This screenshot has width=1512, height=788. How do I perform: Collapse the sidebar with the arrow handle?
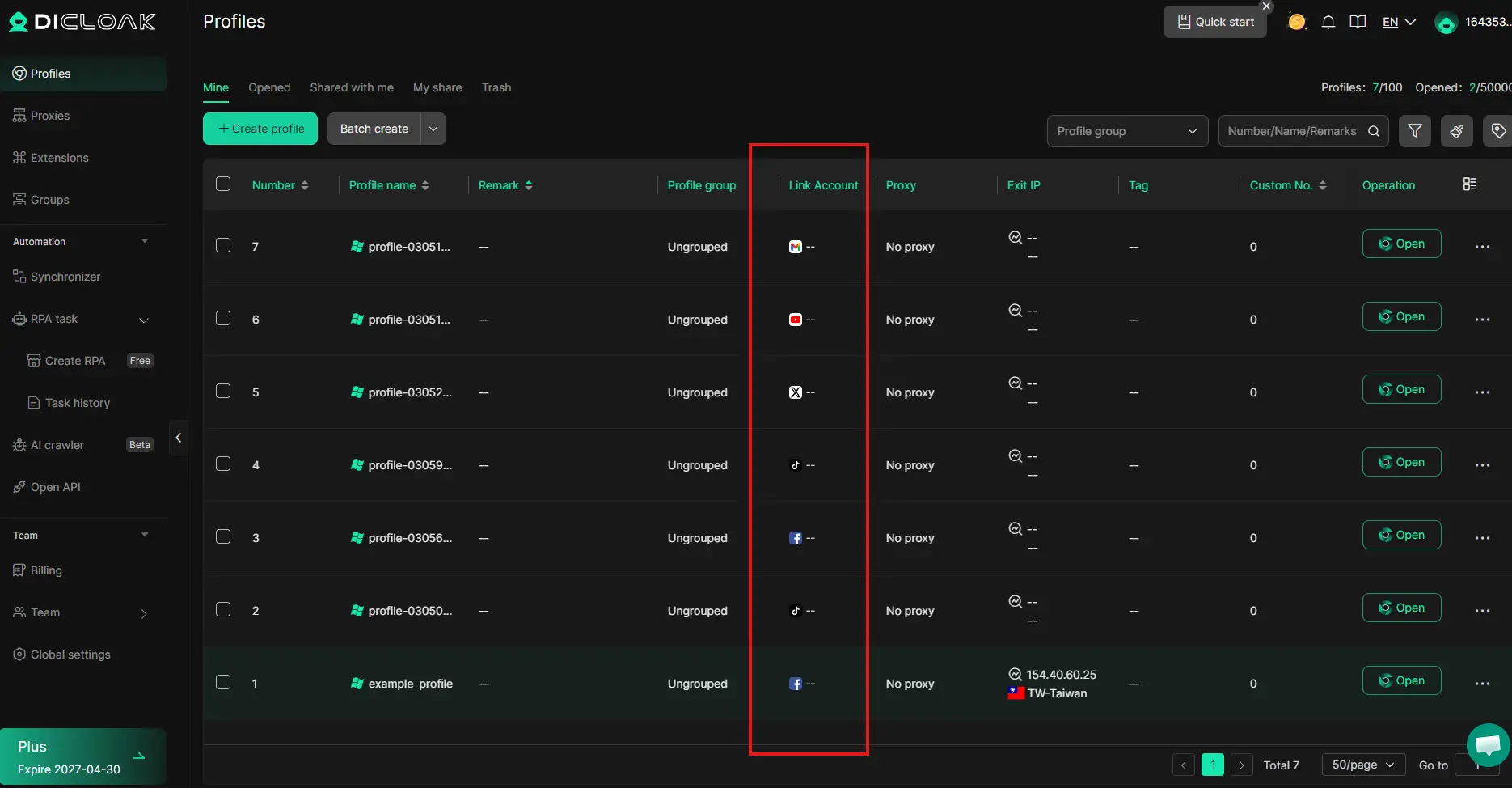(x=178, y=438)
